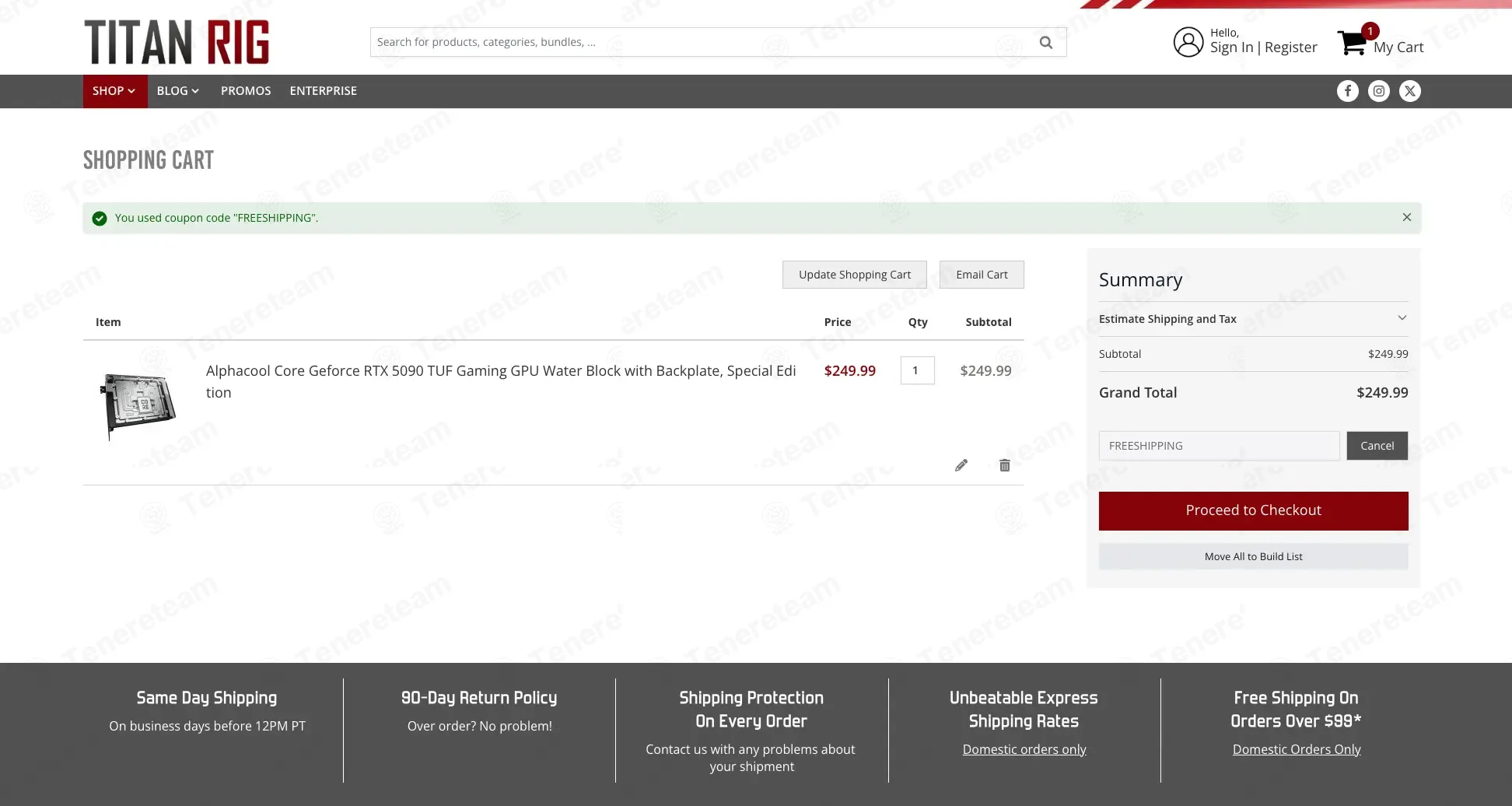Open the ENTERPRISE page

click(324, 91)
